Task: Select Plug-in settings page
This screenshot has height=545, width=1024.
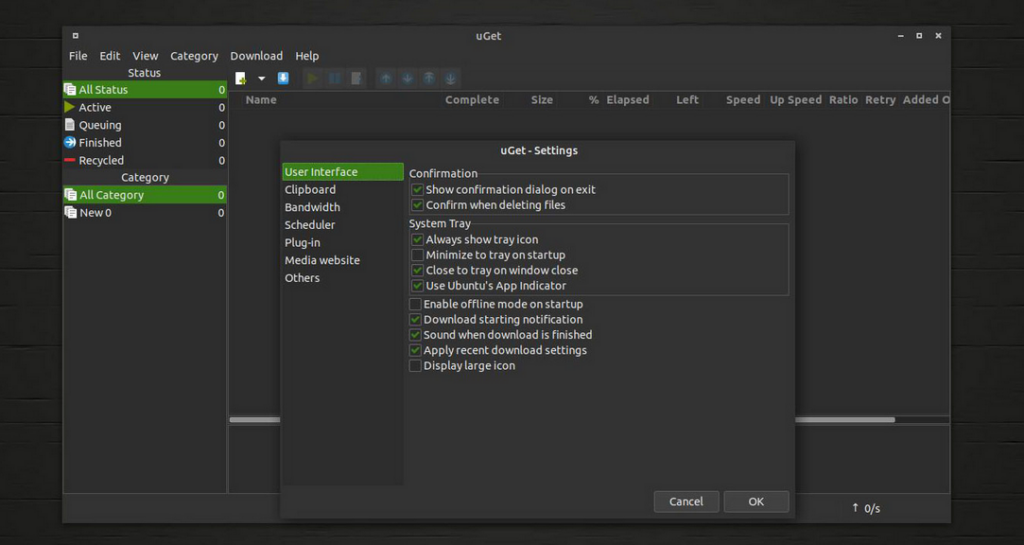Action: pyautogui.click(x=343, y=242)
